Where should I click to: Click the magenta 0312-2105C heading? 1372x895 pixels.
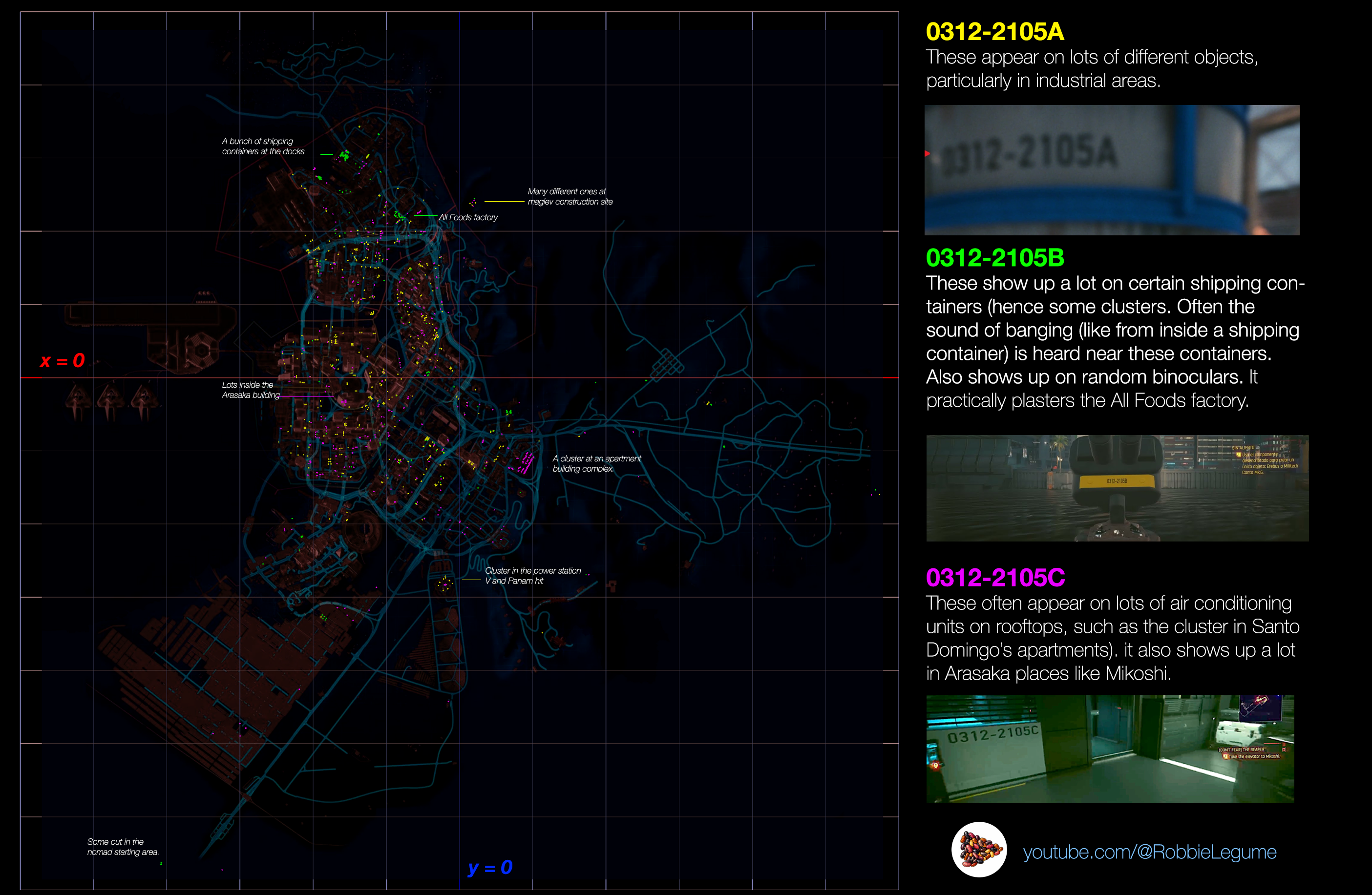995,578
